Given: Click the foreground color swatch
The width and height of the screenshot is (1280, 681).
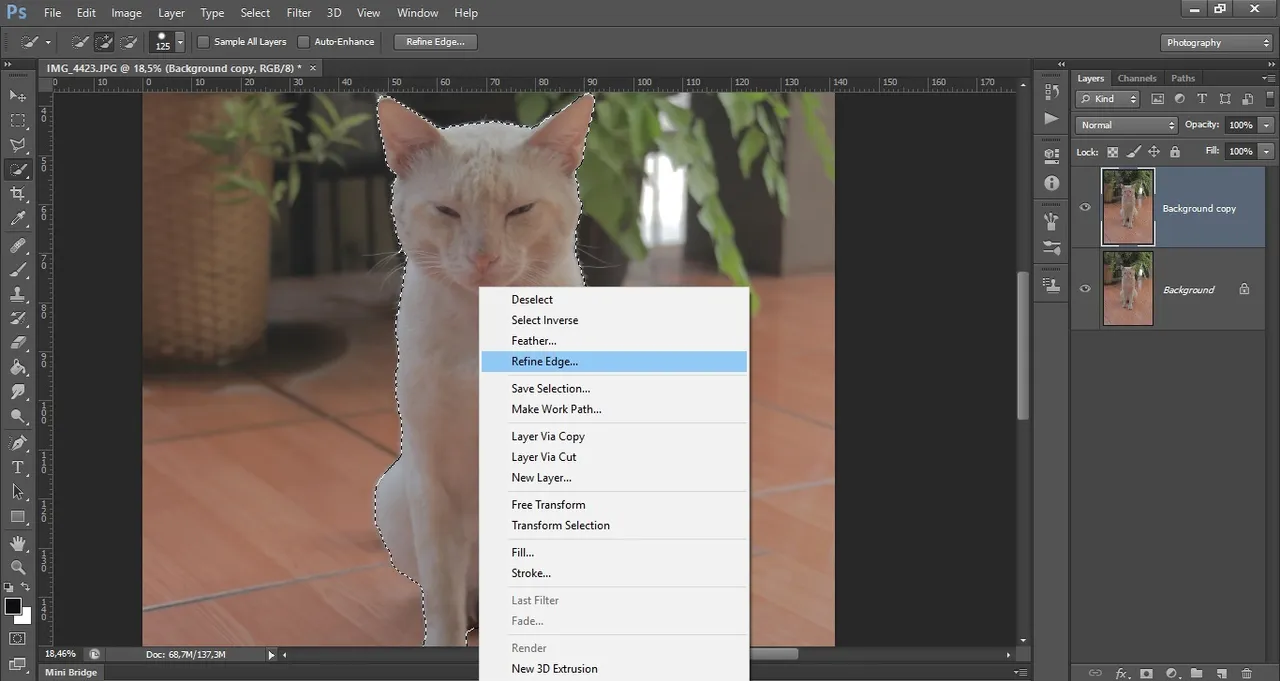Looking at the screenshot, I should coord(13,606).
